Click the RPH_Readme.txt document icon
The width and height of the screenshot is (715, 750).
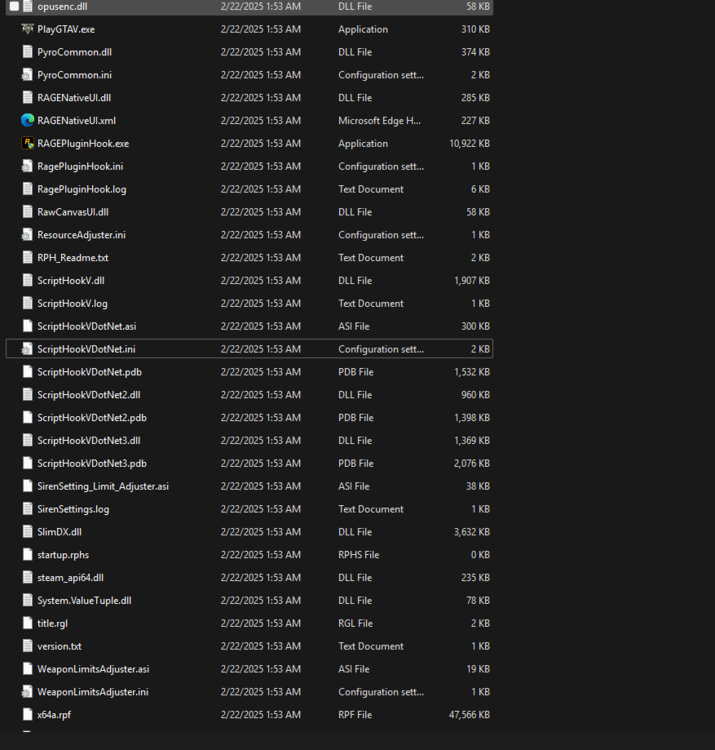point(28,257)
